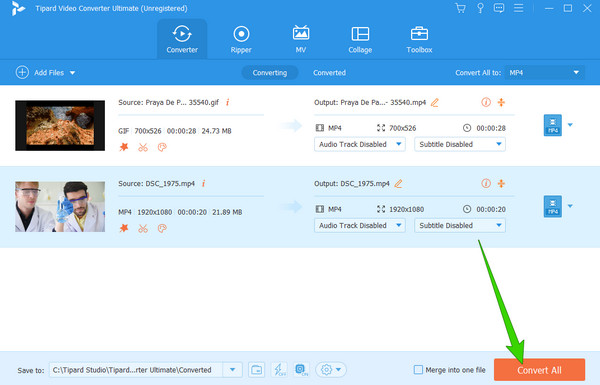
Task: Click the compress icon for DSC_1975.mp4 output
Action: (501, 183)
